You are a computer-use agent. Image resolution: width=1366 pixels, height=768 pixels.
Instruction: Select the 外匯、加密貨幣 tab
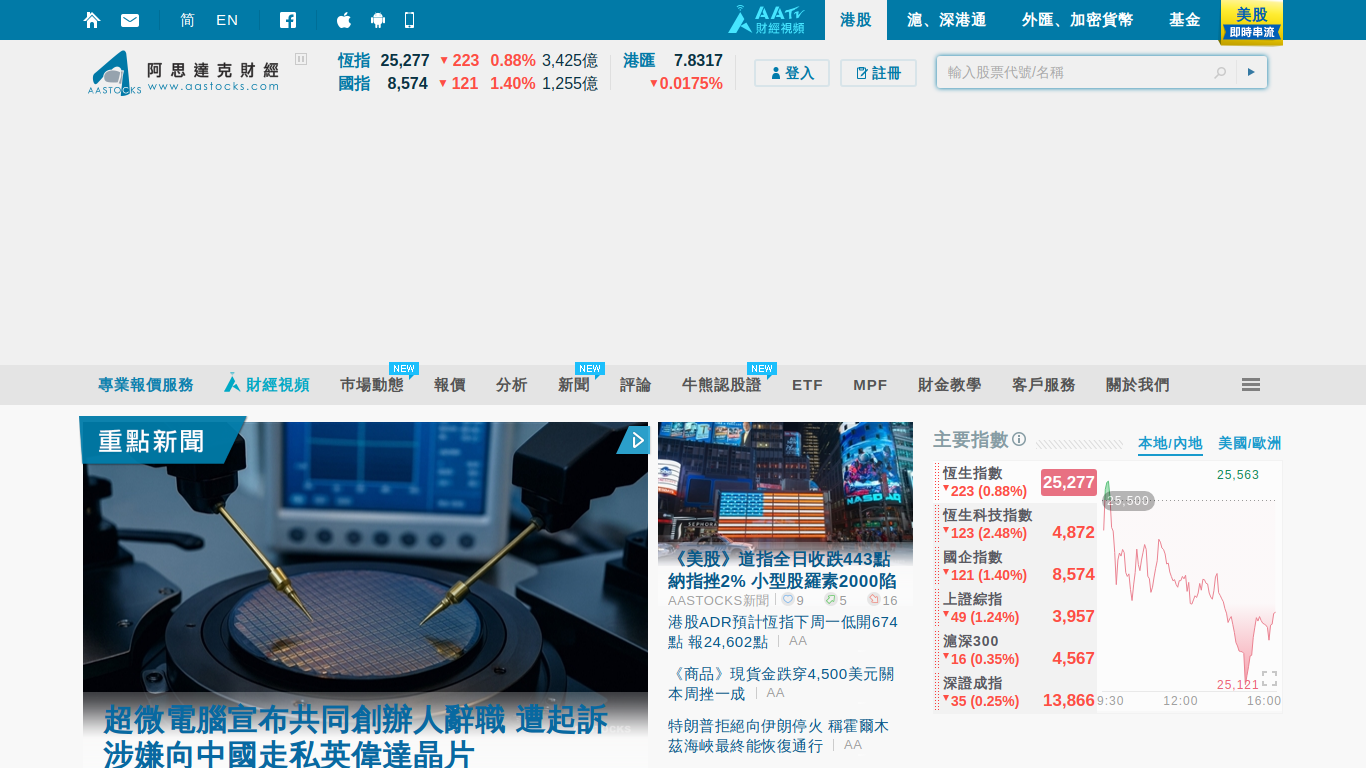1078,20
